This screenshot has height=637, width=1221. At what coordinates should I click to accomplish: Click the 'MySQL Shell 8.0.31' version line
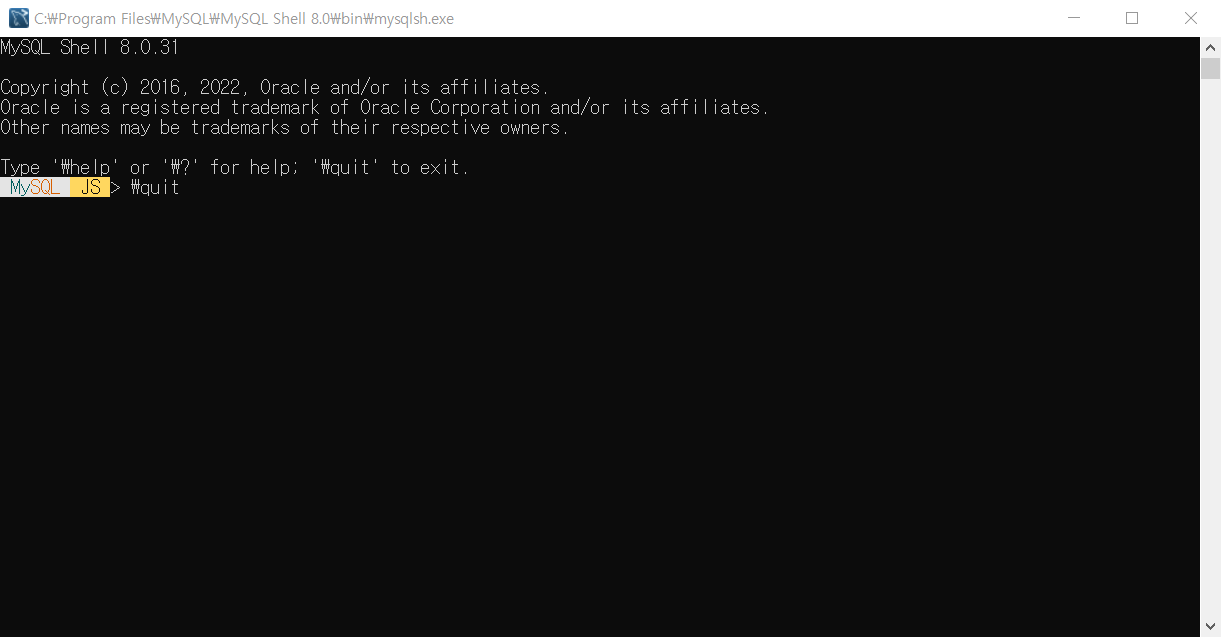click(90, 47)
